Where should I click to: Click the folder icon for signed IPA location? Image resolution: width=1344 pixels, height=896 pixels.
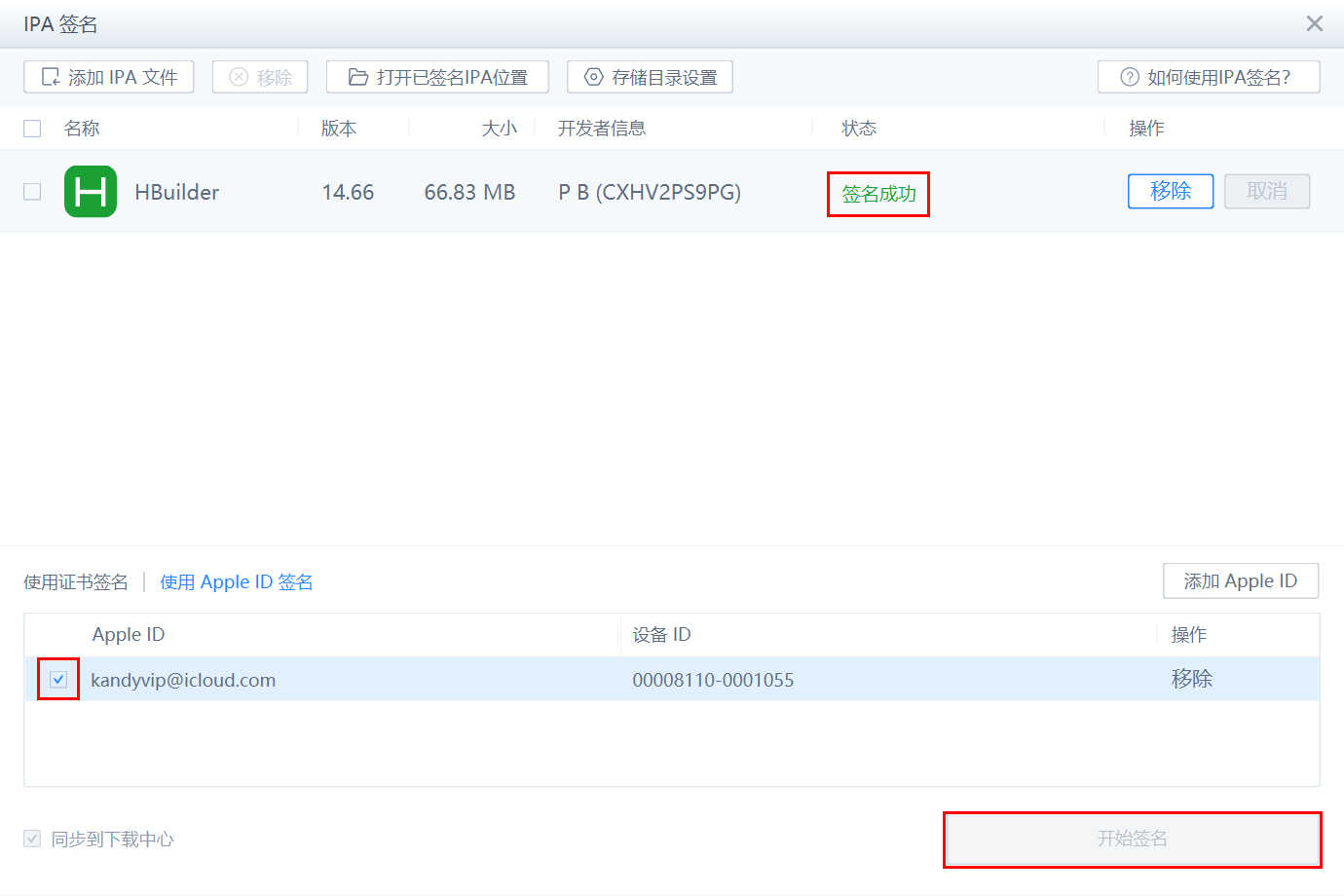358,77
